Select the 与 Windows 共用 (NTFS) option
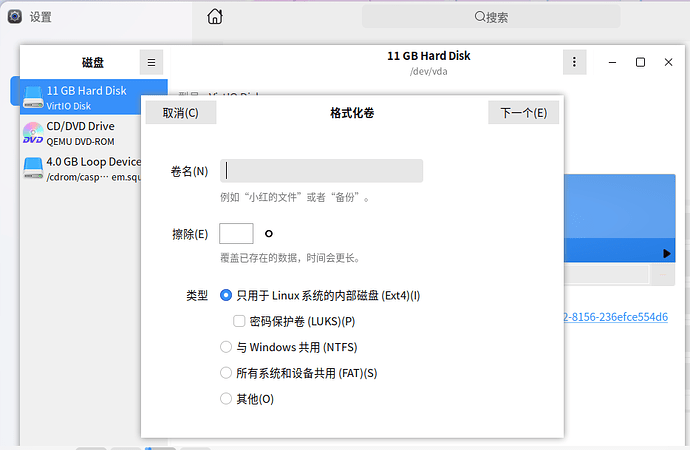Screen dimensions: 690x450 click(225, 347)
